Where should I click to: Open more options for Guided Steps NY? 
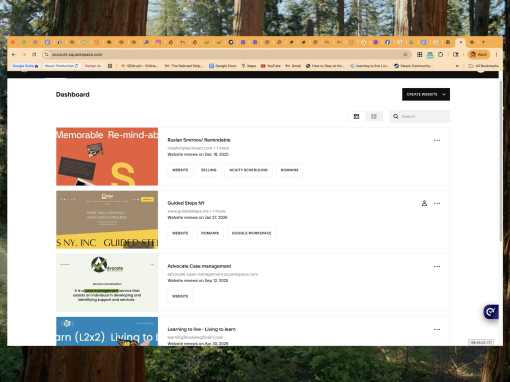[x=437, y=203]
